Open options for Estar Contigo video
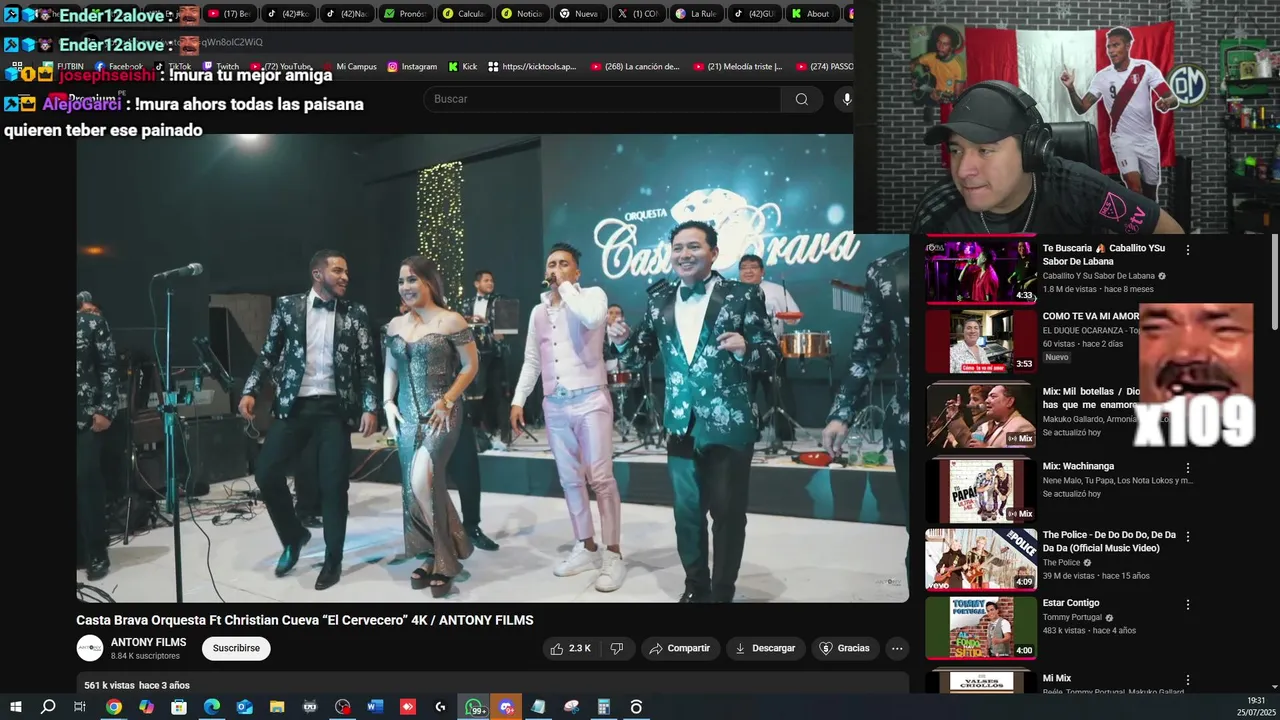The image size is (1280, 720). coord(1188,605)
